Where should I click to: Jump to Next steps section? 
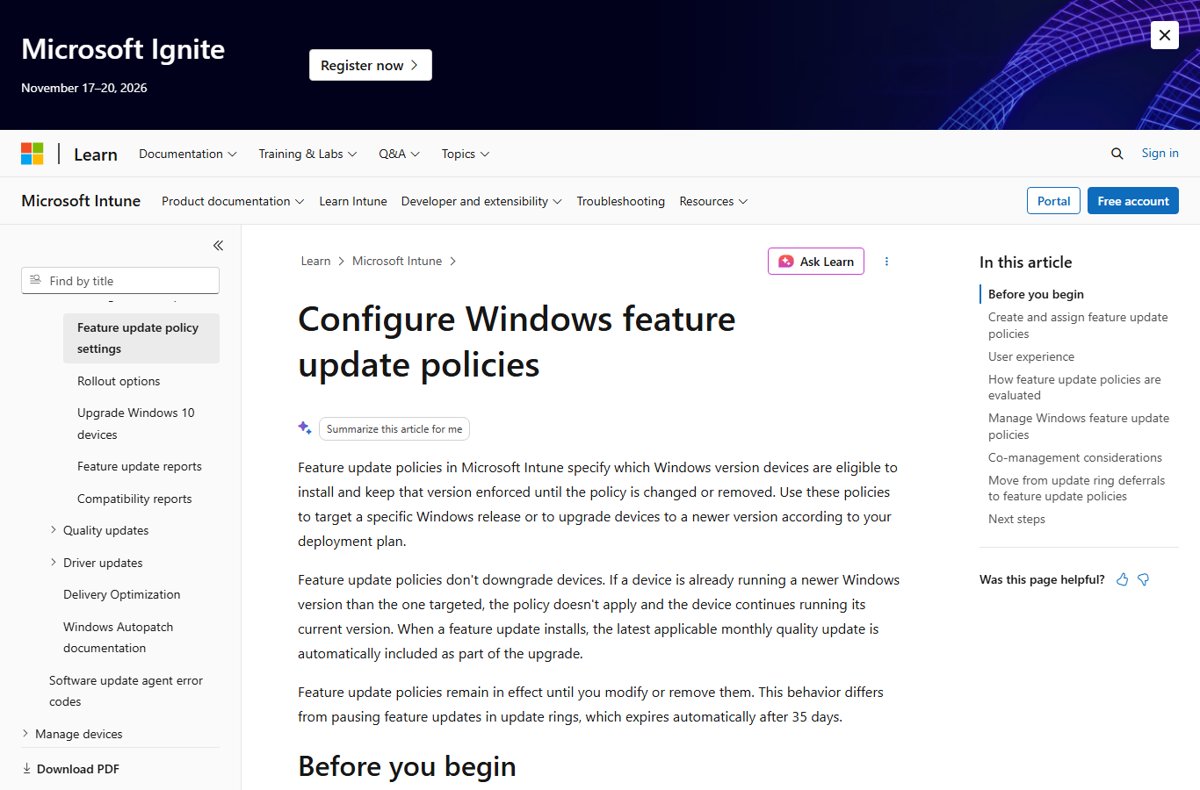1017,519
